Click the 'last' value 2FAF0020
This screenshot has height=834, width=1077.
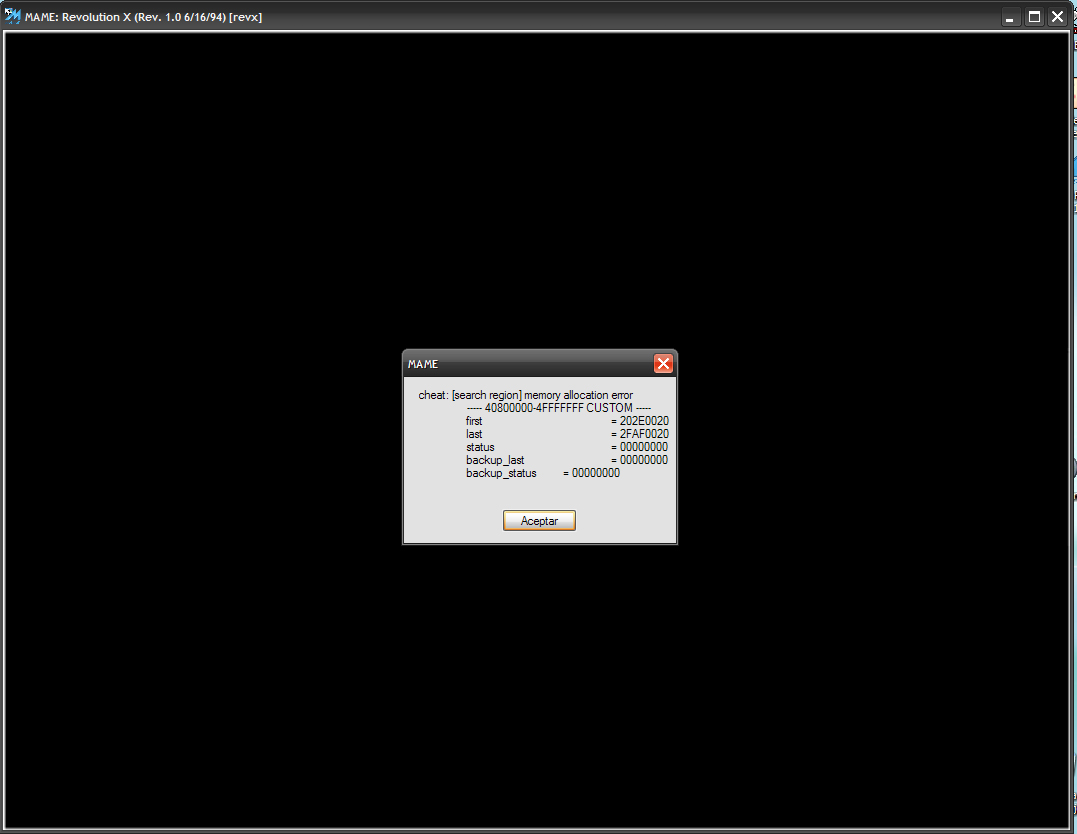644,434
